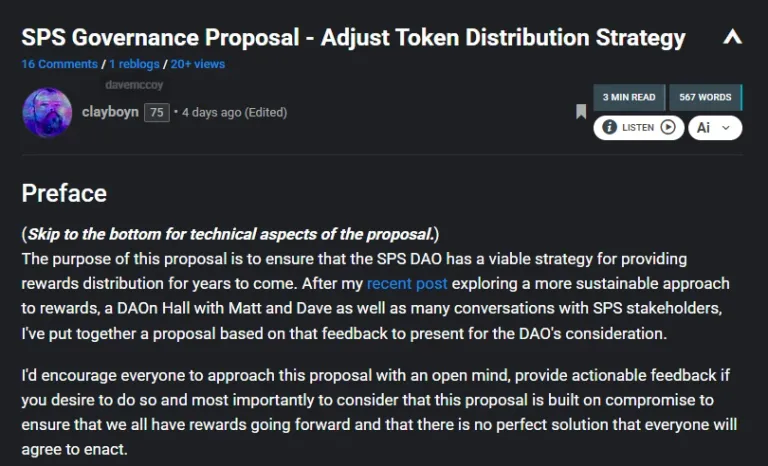This screenshot has width=768, height=466.
Task: Click the Preface heading
Action: pyautogui.click(x=64, y=193)
